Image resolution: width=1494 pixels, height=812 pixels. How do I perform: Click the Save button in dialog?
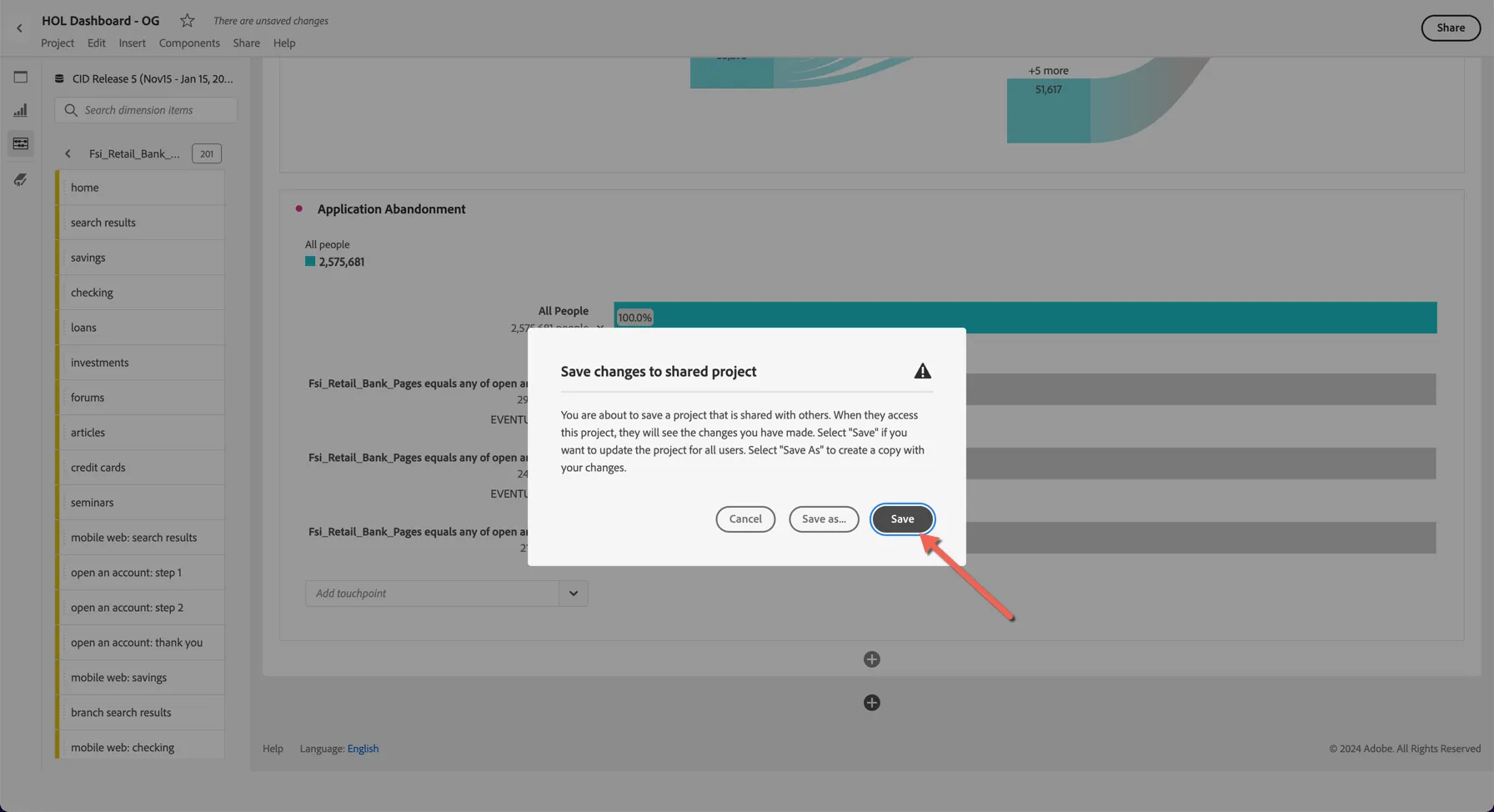tap(902, 519)
